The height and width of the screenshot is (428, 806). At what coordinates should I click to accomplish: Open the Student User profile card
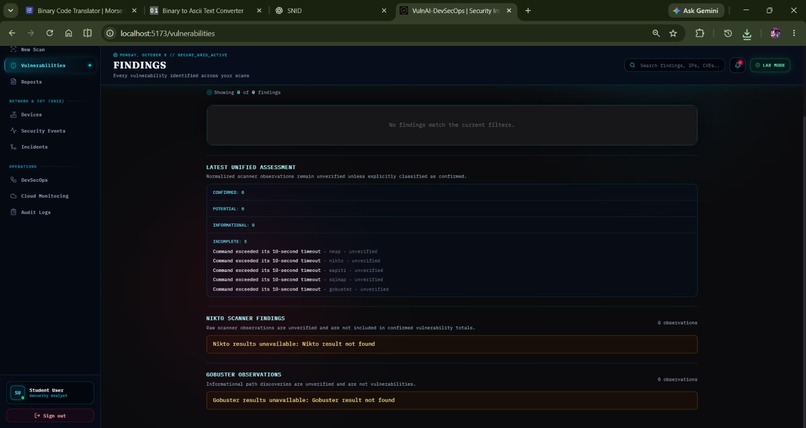[x=50, y=393]
